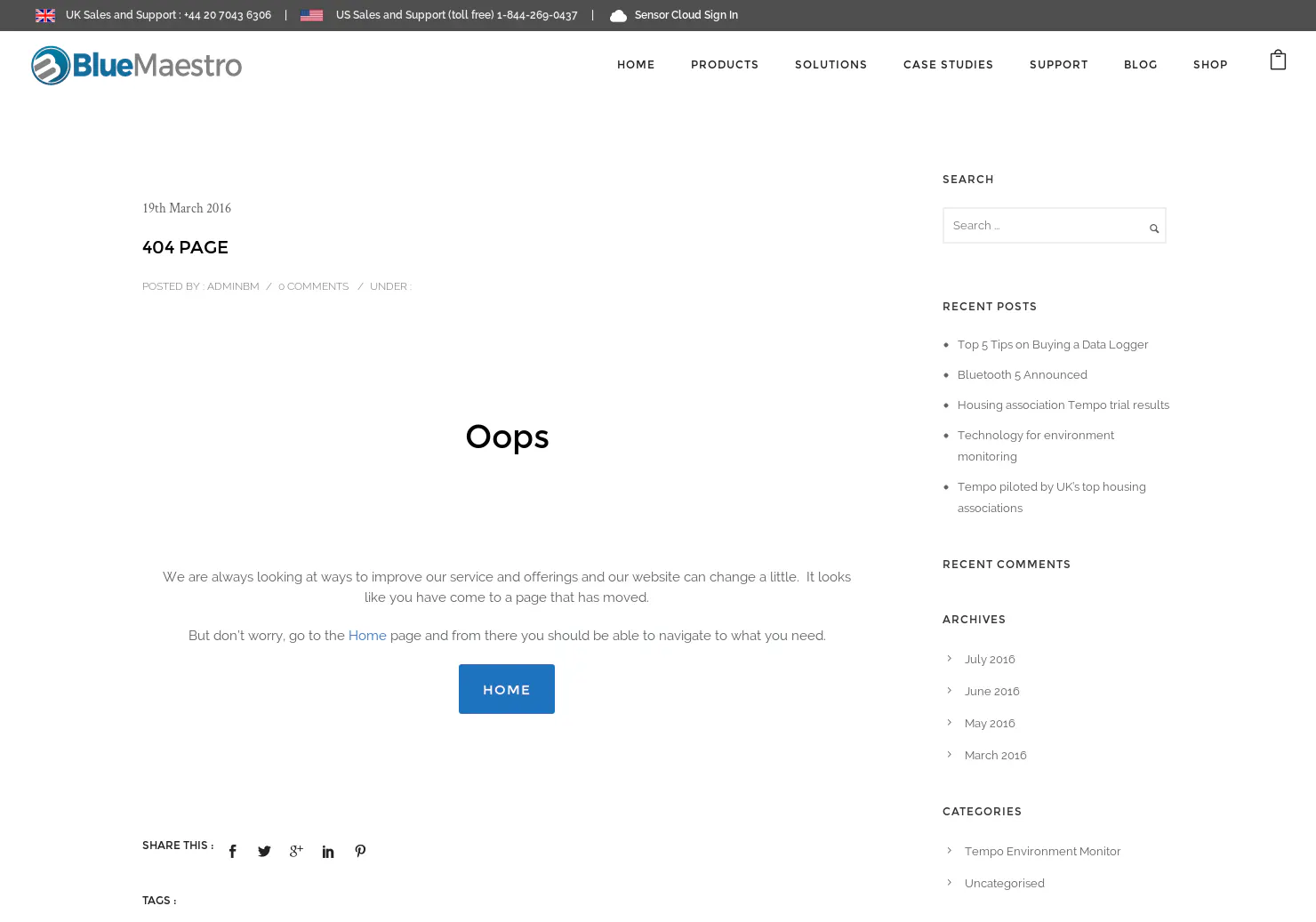
Task: Click the BlueMaestro logo
Action: [136, 65]
